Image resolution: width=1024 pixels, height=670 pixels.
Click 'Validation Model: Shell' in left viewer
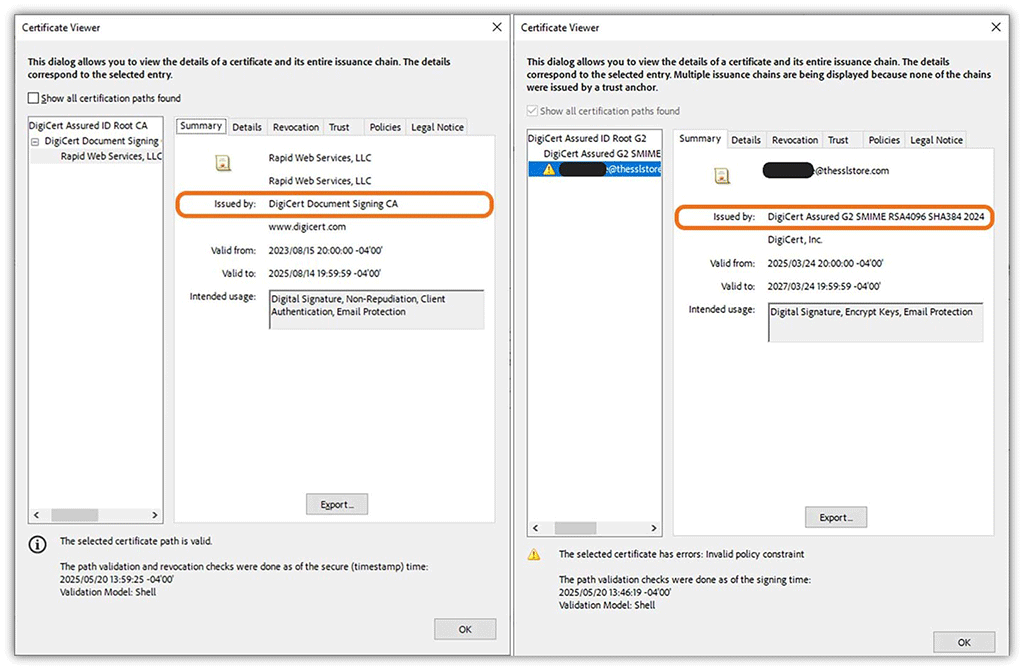pos(108,592)
